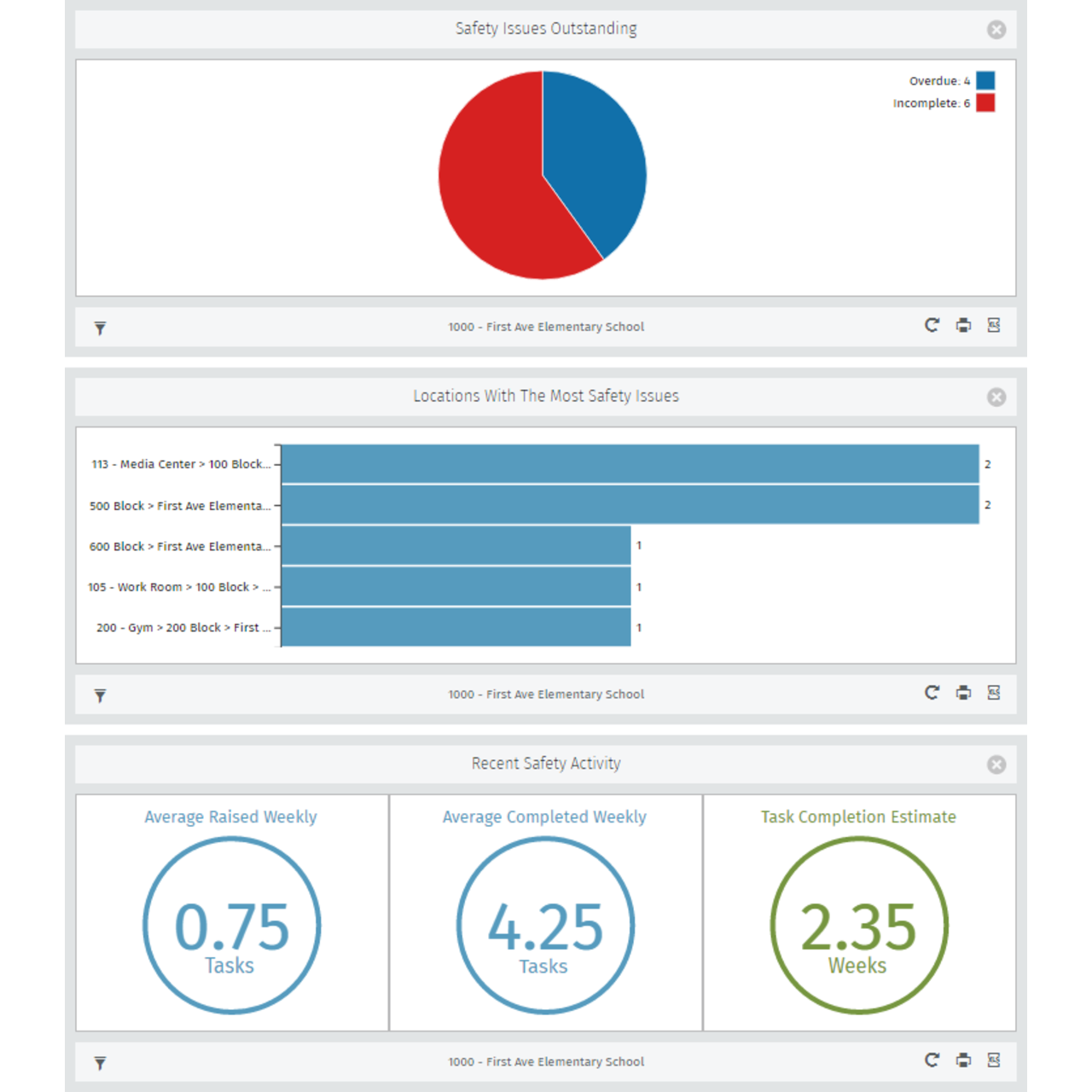The height and width of the screenshot is (1092, 1092).
Task: Export the Locations With Most Safety Issues data
Action: [x=994, y=693]
